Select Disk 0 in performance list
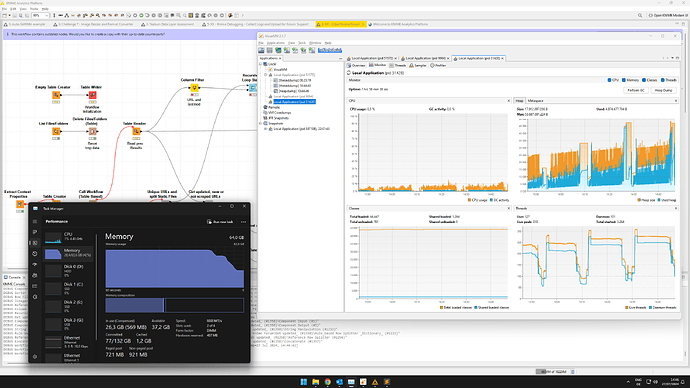Image resolution: width=690 pixels, height=388 pixels. pos(69,270)
